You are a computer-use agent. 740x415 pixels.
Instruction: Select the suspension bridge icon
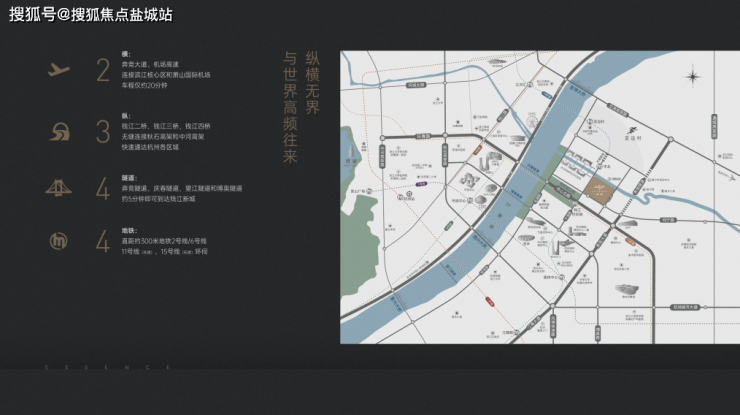[x=59, y=187]
